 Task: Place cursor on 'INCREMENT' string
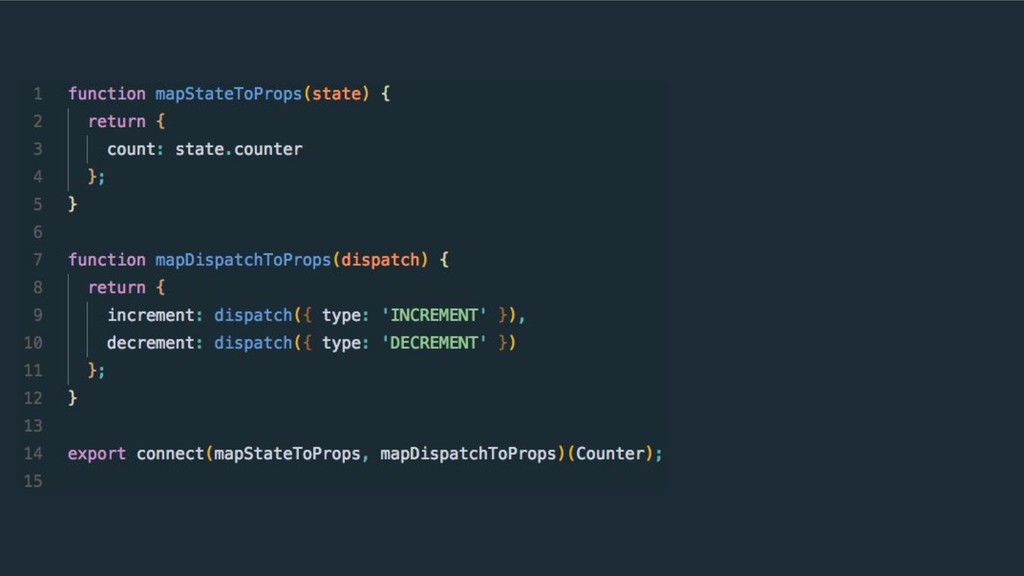point(434,315)
